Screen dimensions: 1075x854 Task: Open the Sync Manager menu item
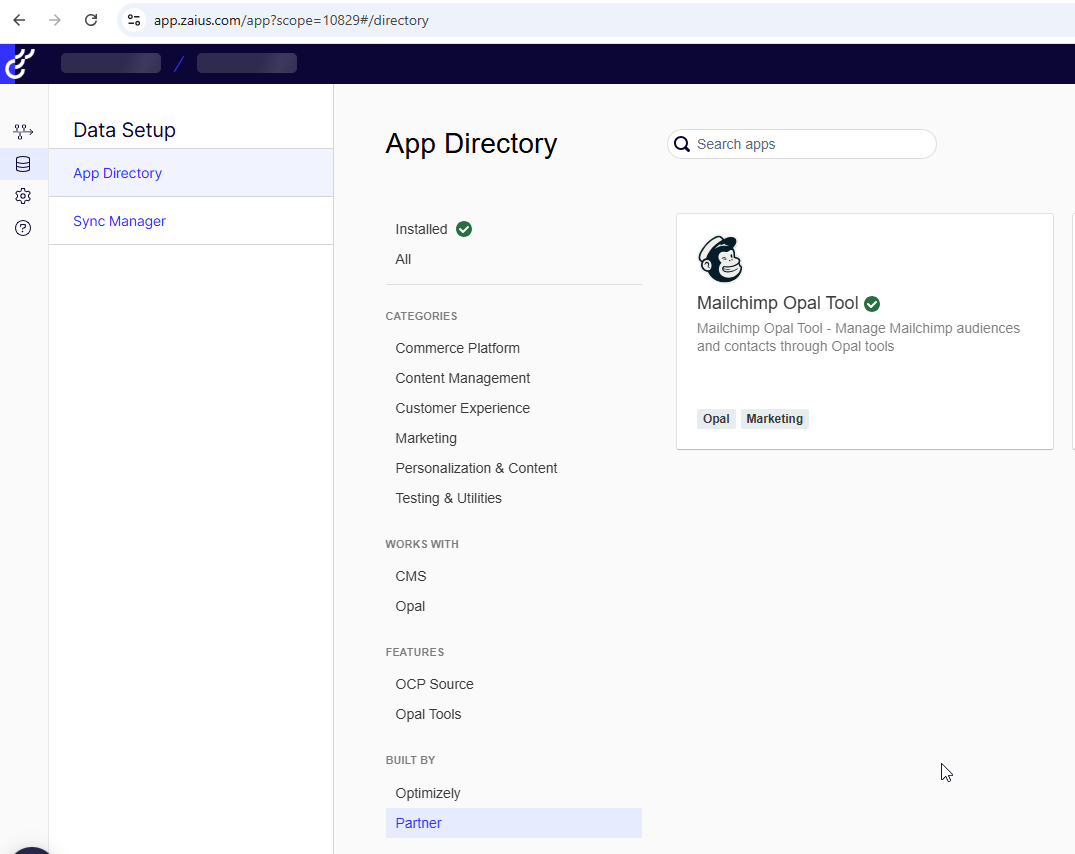point(119,221)
